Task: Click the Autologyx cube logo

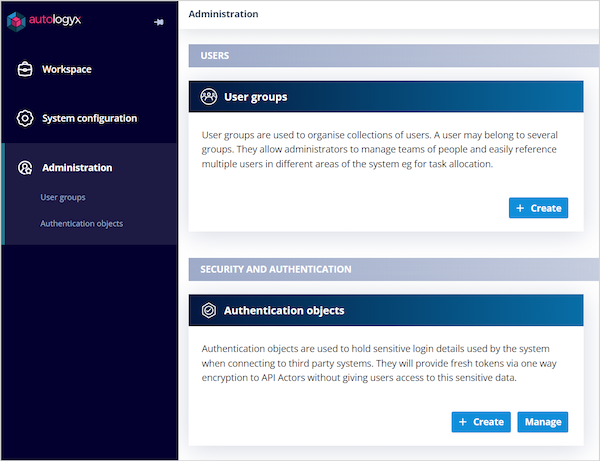Action: click(x=16, y=21)
